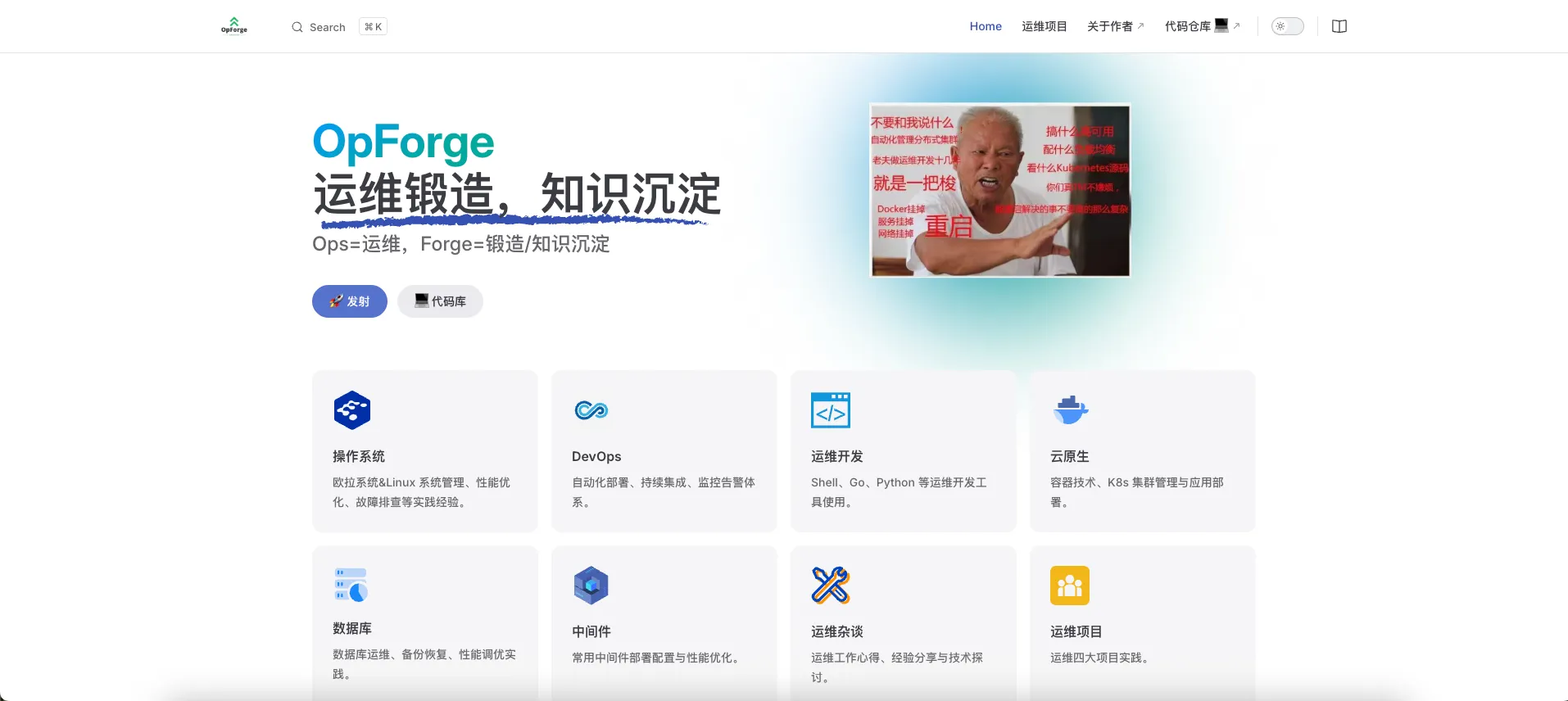Open the 代码仓库 navigation link
The image size is (1568, 701).
[1201, 26]
